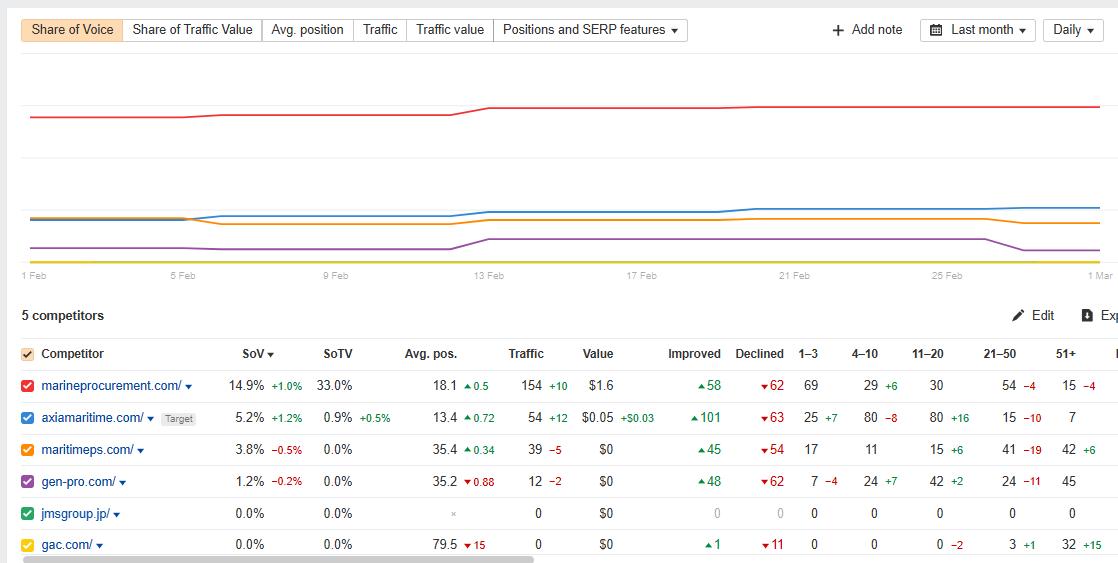Click the Add note plus icon
Screen dimensions: 1118x563
click(x=838, y=30)
